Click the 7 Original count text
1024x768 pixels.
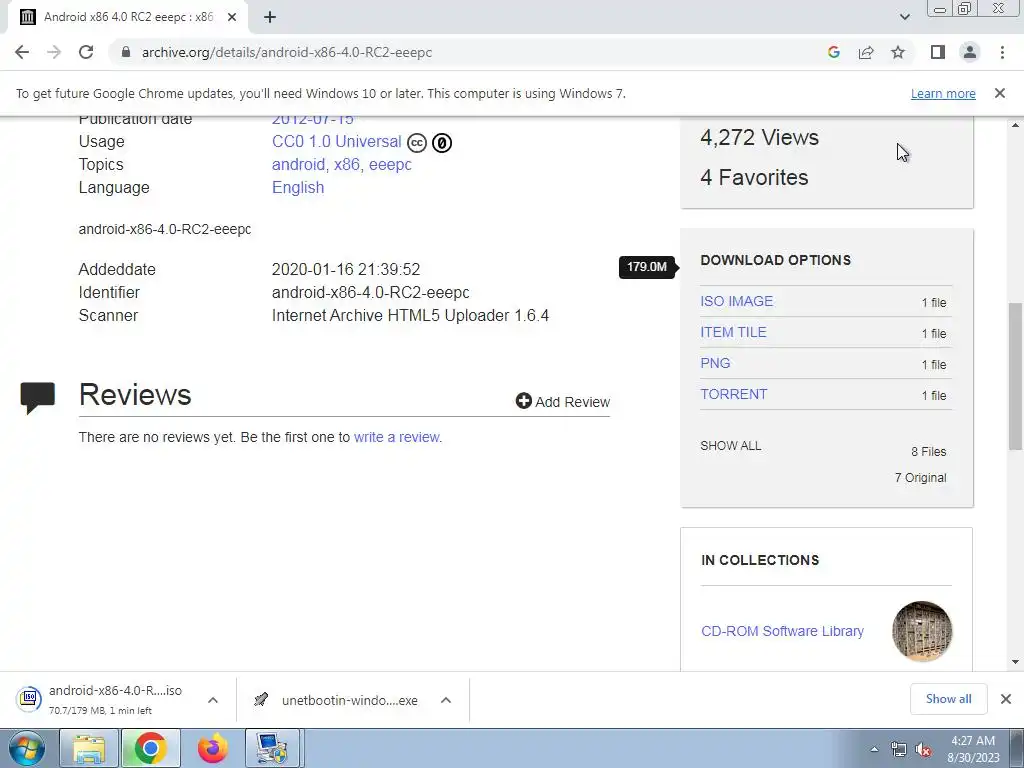point(920,478)
